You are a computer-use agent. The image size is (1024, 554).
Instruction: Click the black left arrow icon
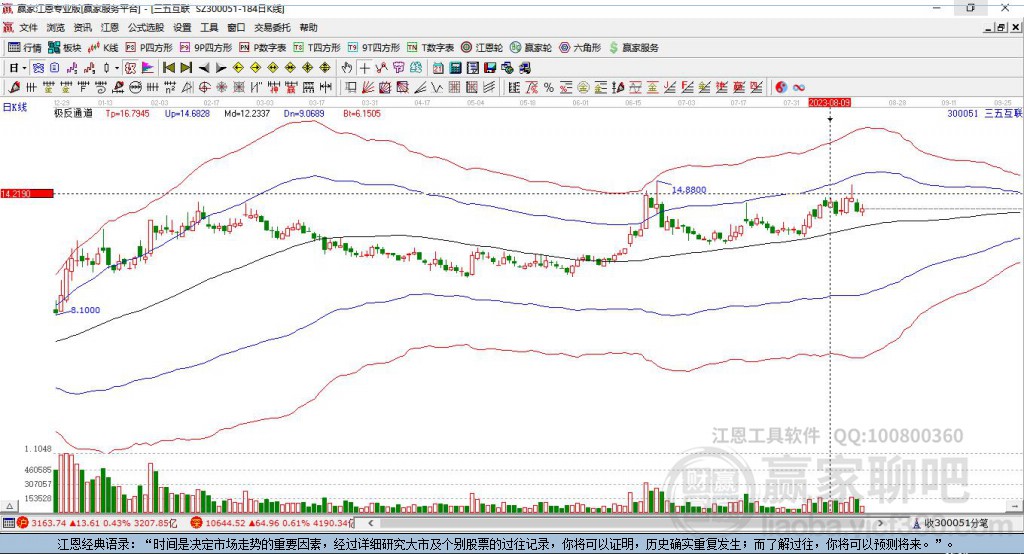tap(204, 68)
